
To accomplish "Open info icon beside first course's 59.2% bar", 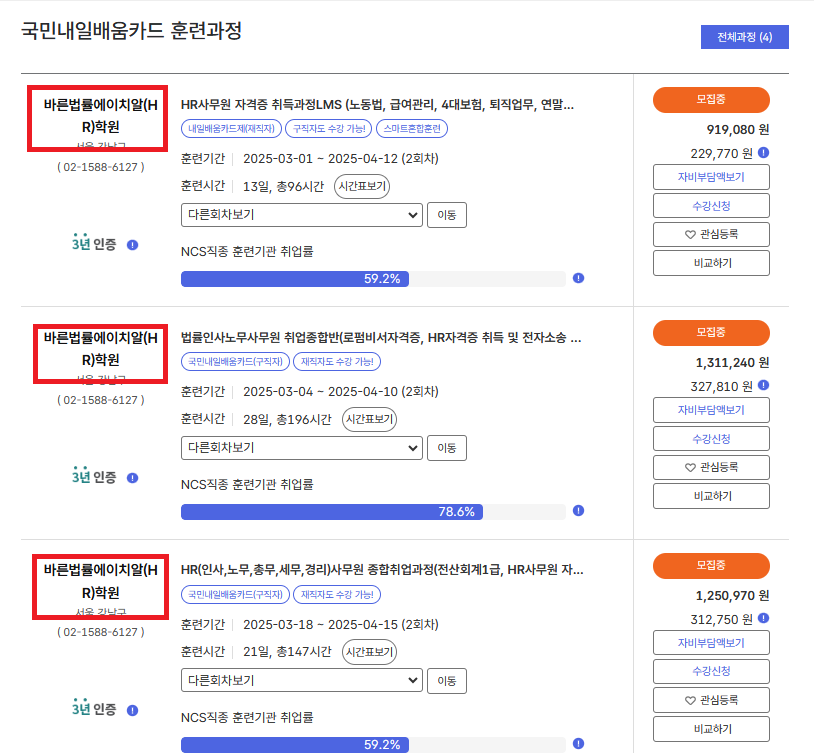I will pyautogui.click(x=579, y=279).
